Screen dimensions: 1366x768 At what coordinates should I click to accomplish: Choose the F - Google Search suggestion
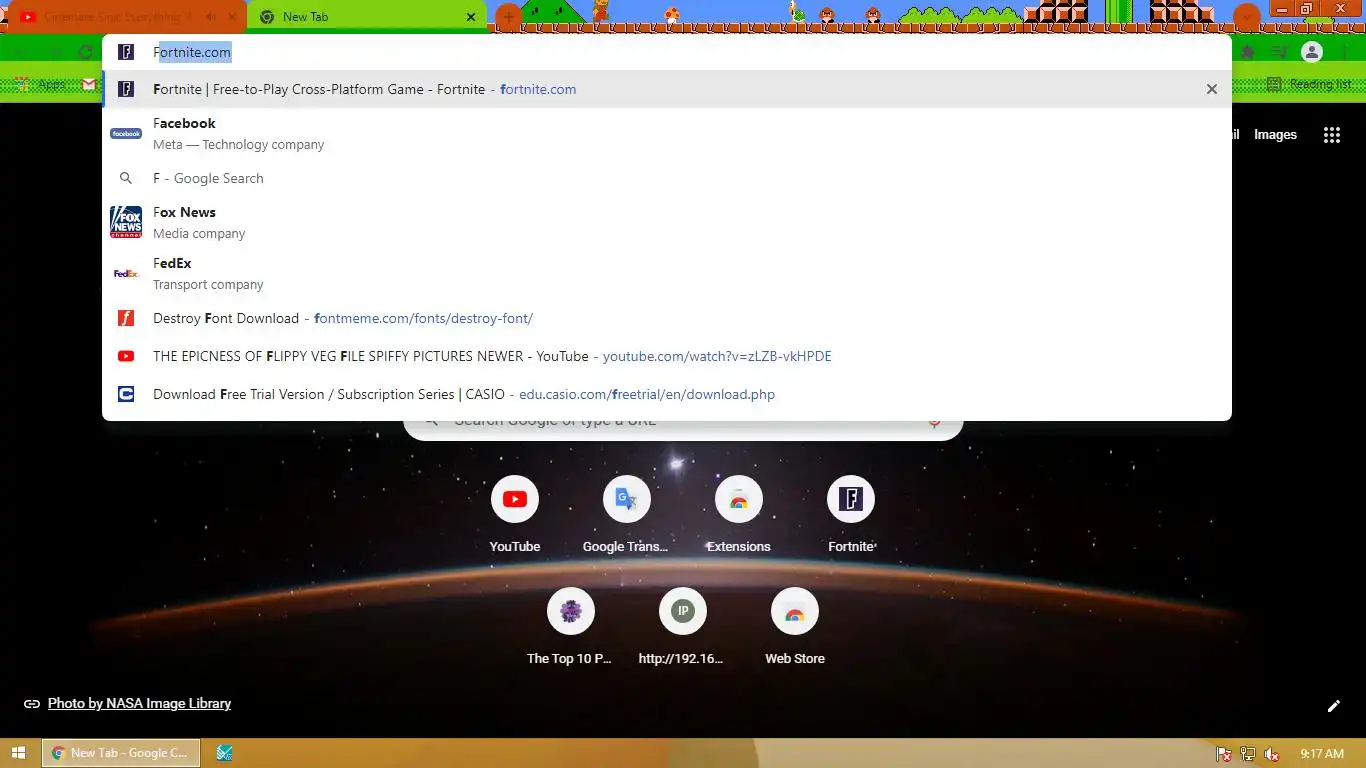(667, 178)
